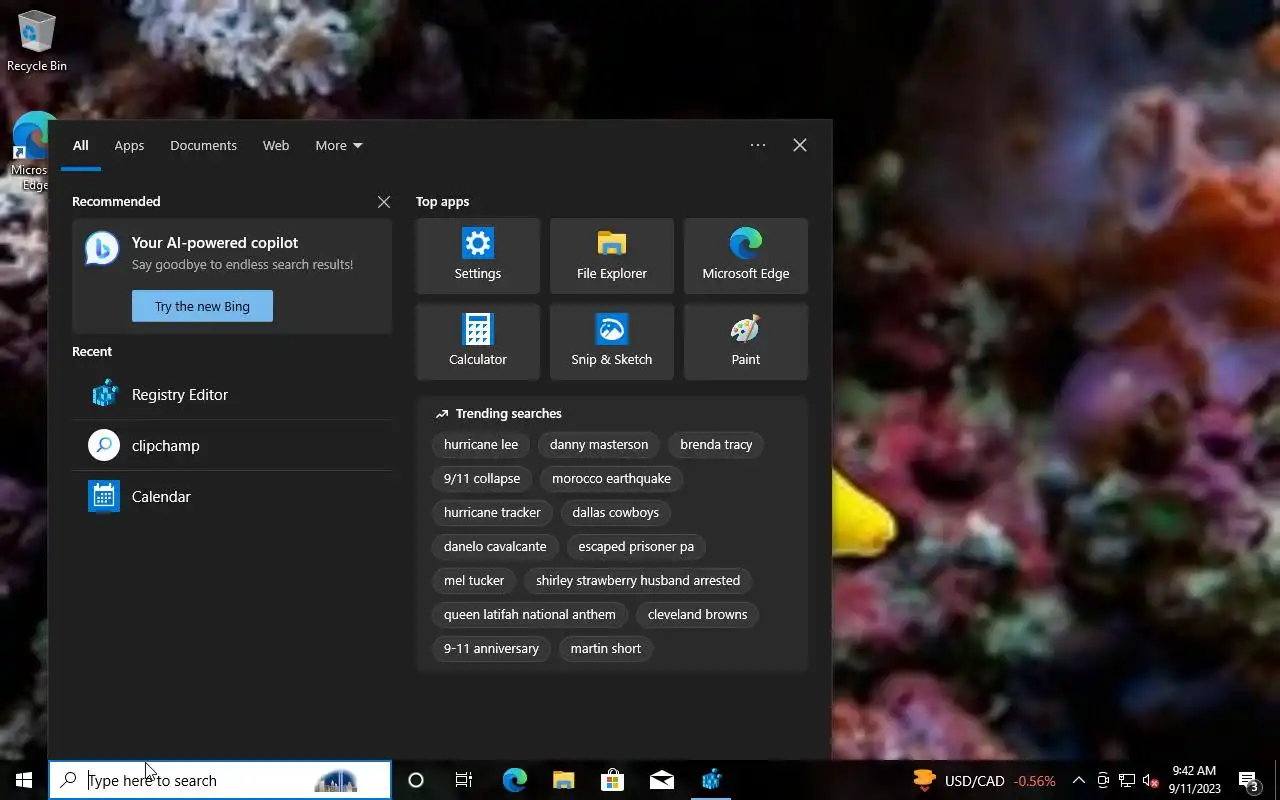Click the volume icon in system tray

[x=1151, y=780]
